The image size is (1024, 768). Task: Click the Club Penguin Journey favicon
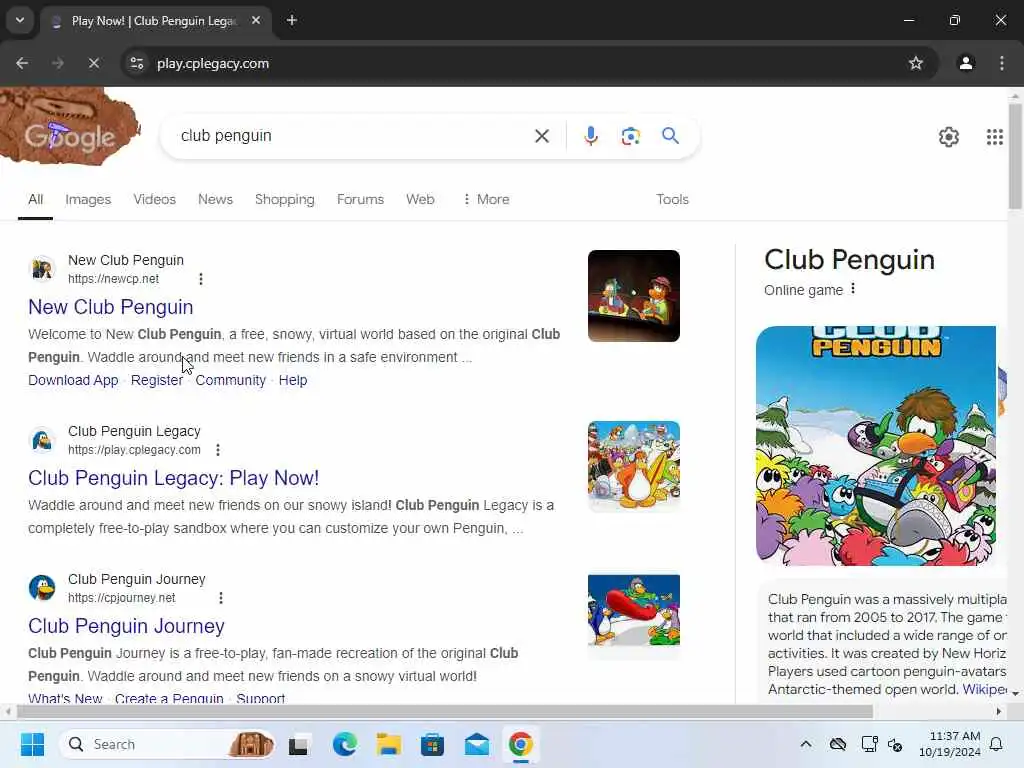(x=42, y=588)
